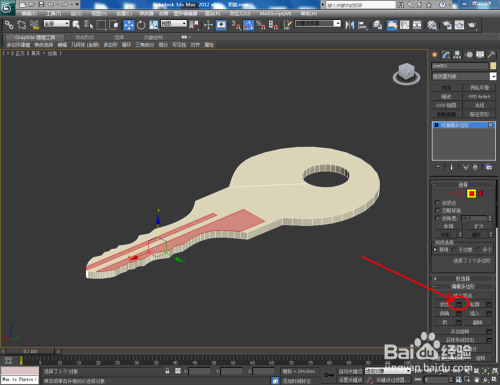Viewport: 500px width, 385px height.
Task: Enable the 按角度 checkbox
Action: click(438, 218)
